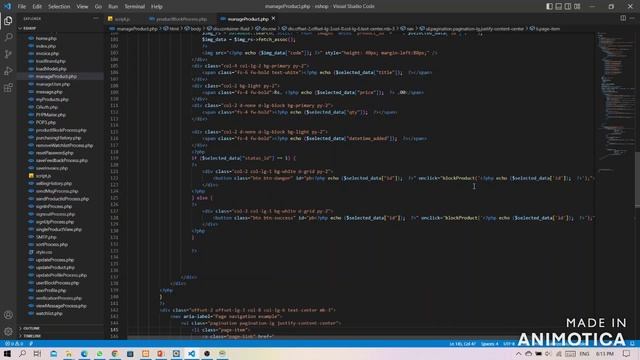Click the VS Code logo in title bar
Viewport: 640px width, 360px height.
[7, 6]
